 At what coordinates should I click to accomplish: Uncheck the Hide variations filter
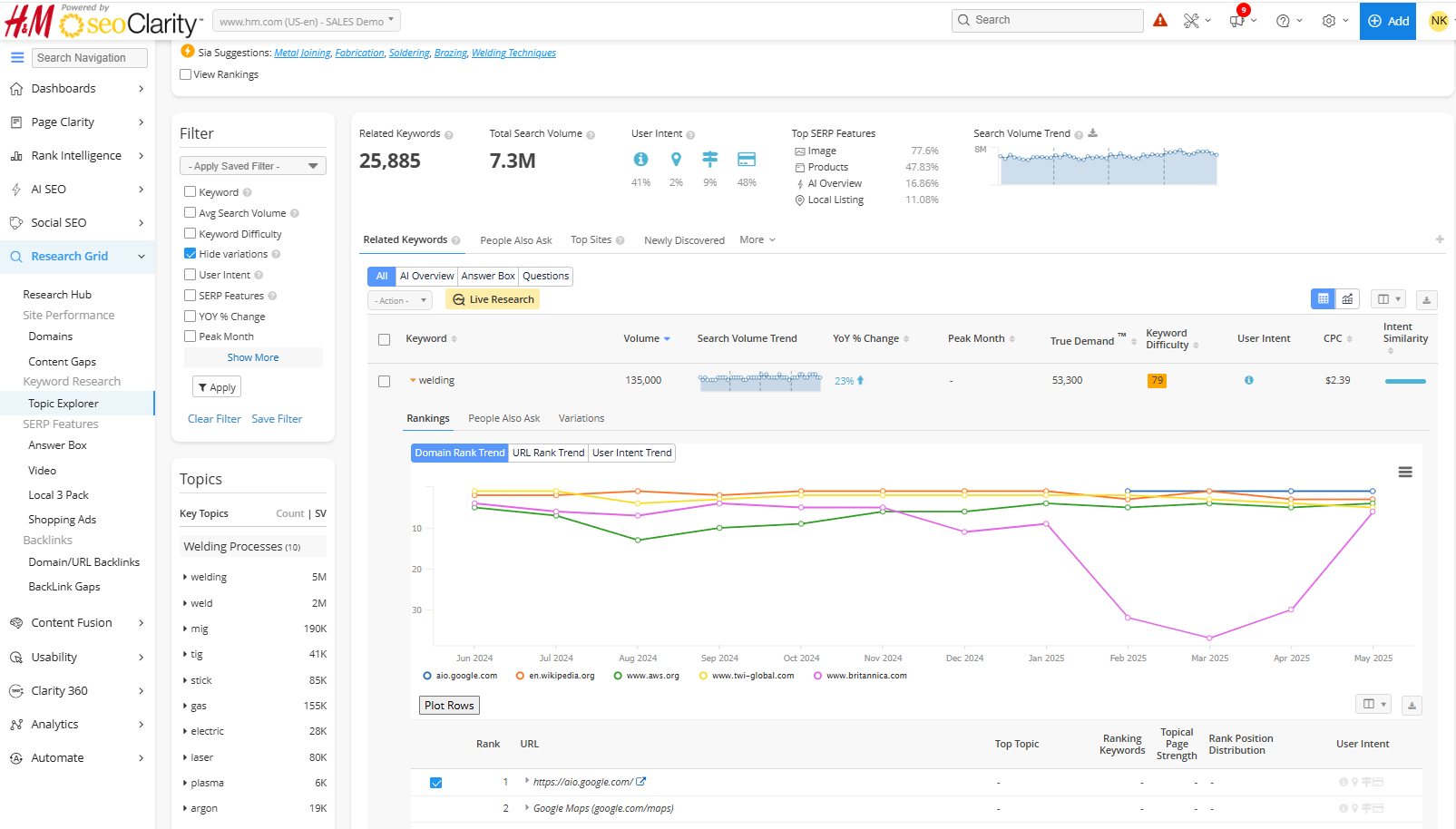[191, 254]
